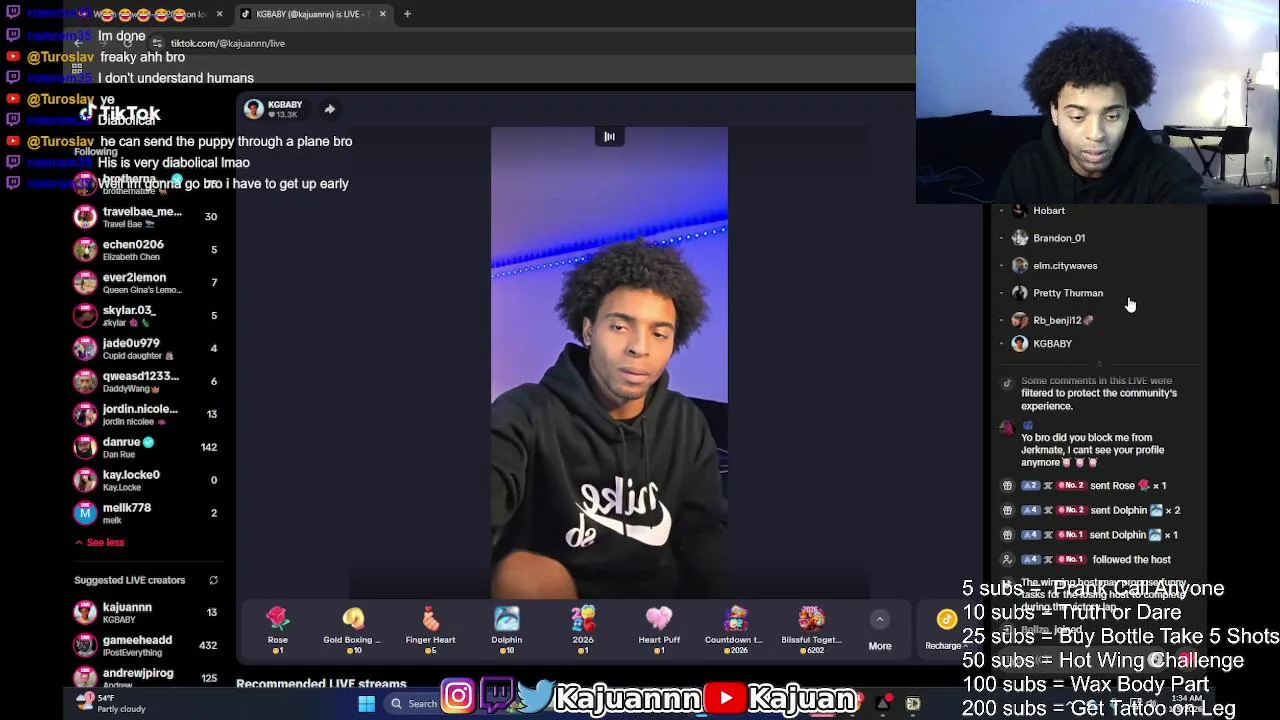Send the Heart Puff gift

click(659, 630)
